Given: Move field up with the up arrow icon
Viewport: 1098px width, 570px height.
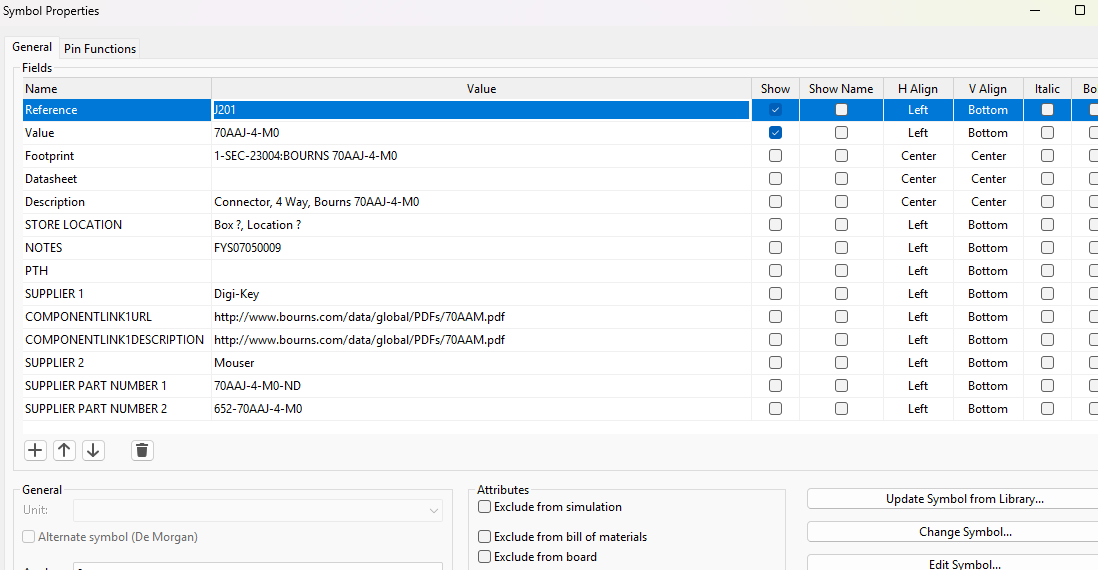Looking at the screenshot, I should tap(64, 450).
